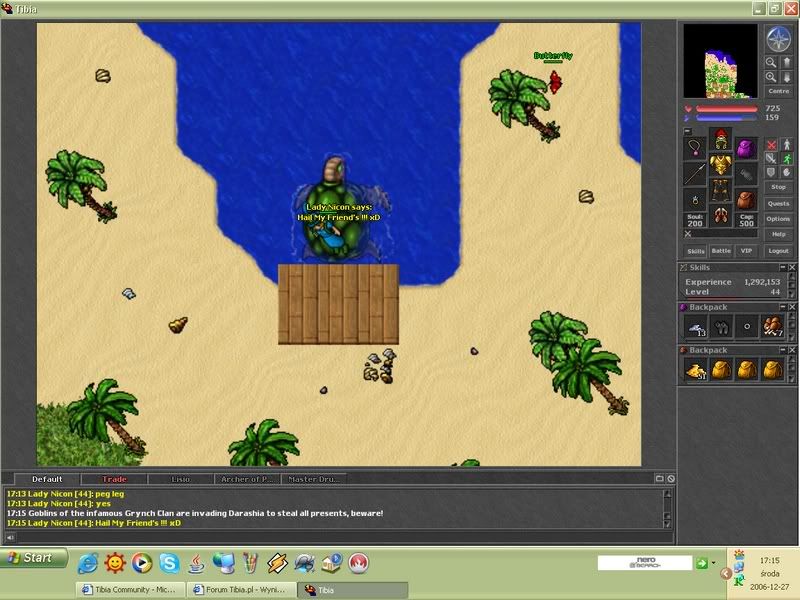800x600 pixels.
Task: Open the Options dialog
Action: coord(779,219)
